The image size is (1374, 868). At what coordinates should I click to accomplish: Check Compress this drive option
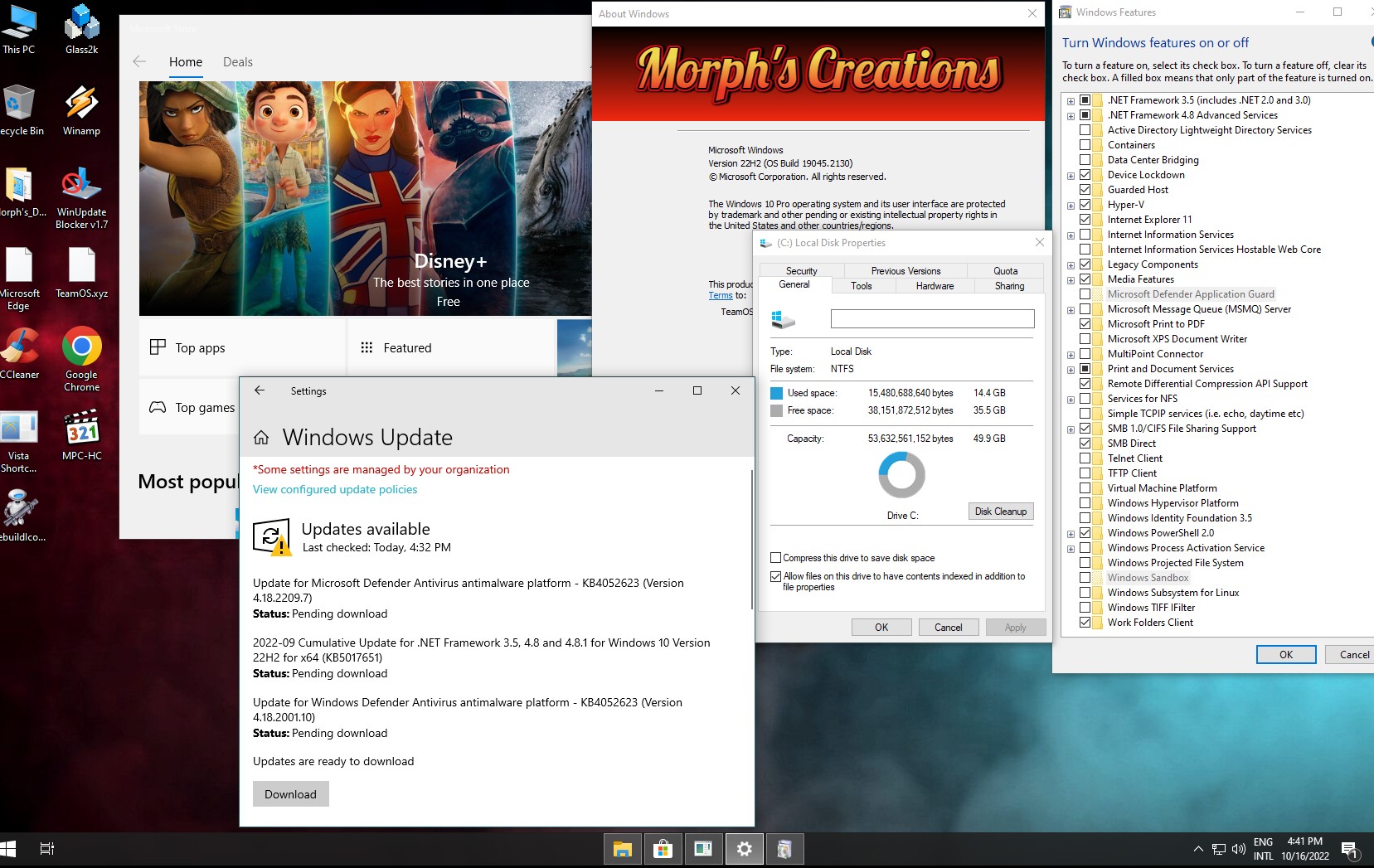click(x=776, y=558)
